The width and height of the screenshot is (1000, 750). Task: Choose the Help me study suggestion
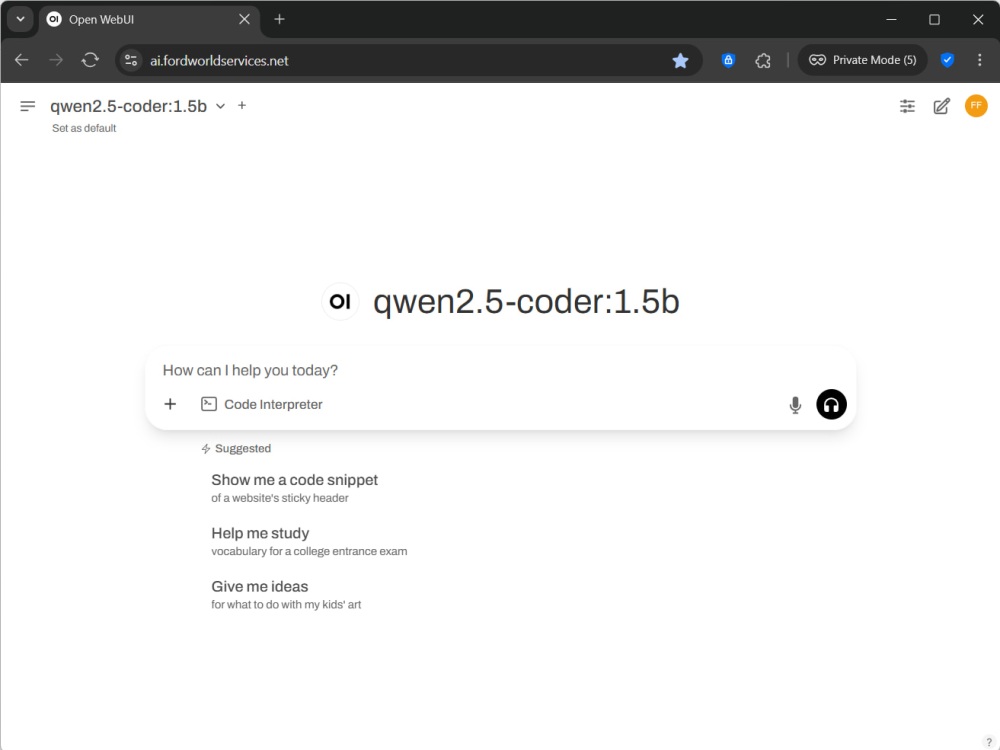point(309,541)
